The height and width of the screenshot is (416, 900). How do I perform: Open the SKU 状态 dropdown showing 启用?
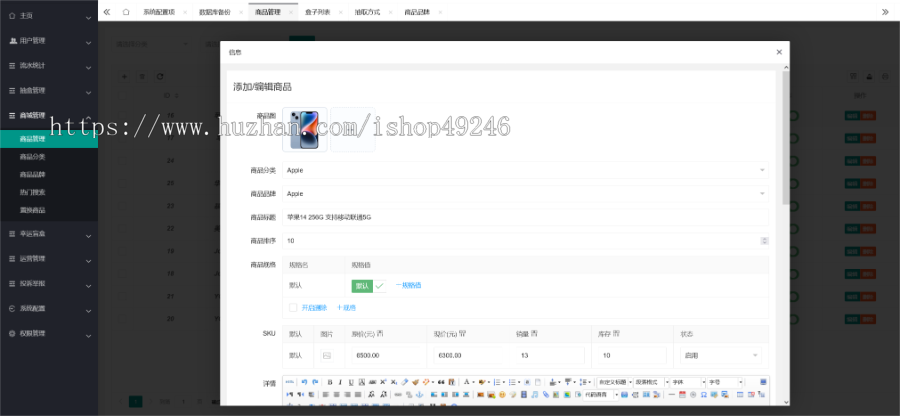click(x=720, y=356)
